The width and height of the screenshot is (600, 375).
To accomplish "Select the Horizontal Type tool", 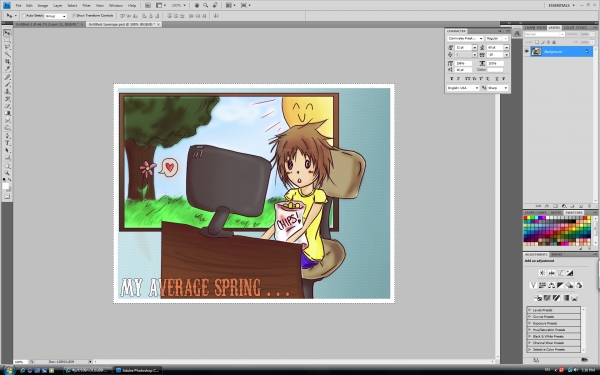I will [7, 143].
